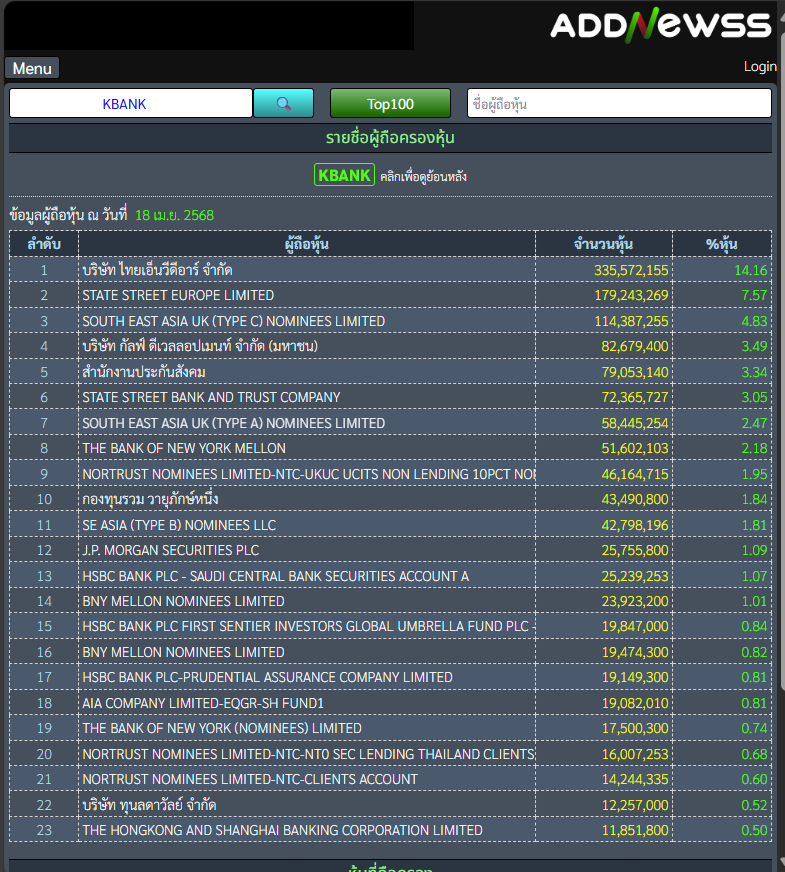785x872 pixels.
Task: Select SOUTH EAST ASIA UK (TYPE A) NOMINEES
Action: [233, 423]
